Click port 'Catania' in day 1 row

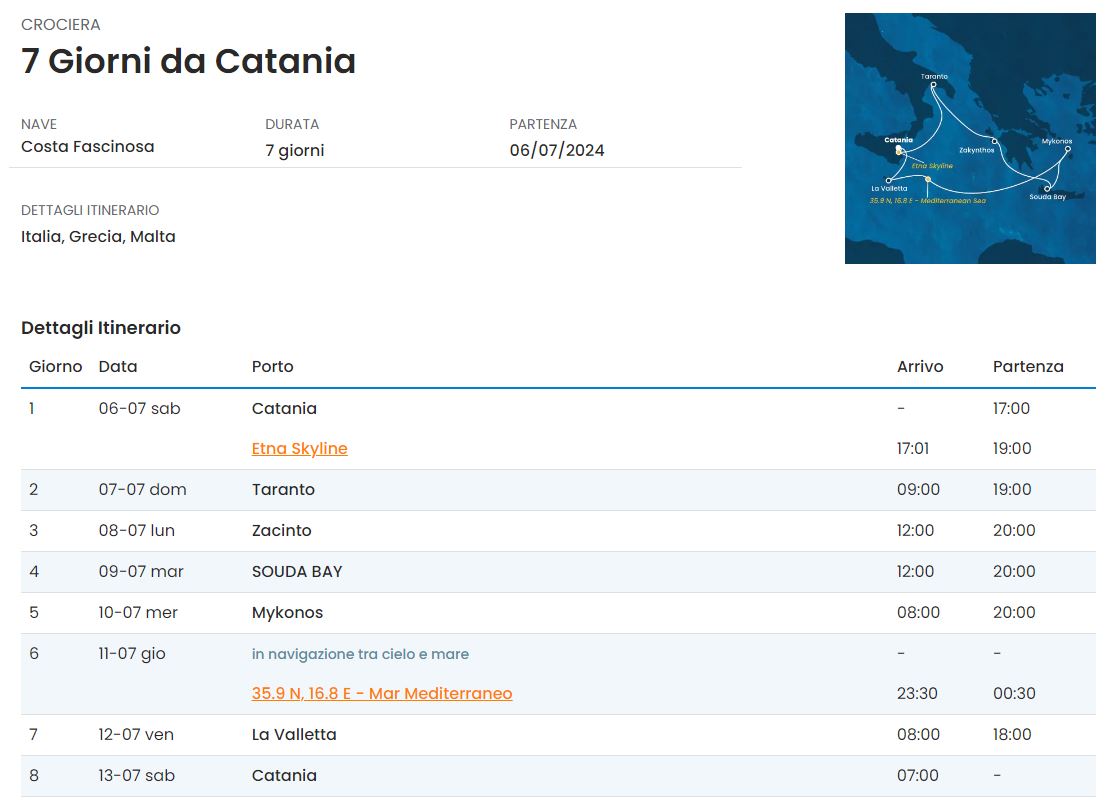[x=284, y=409]
